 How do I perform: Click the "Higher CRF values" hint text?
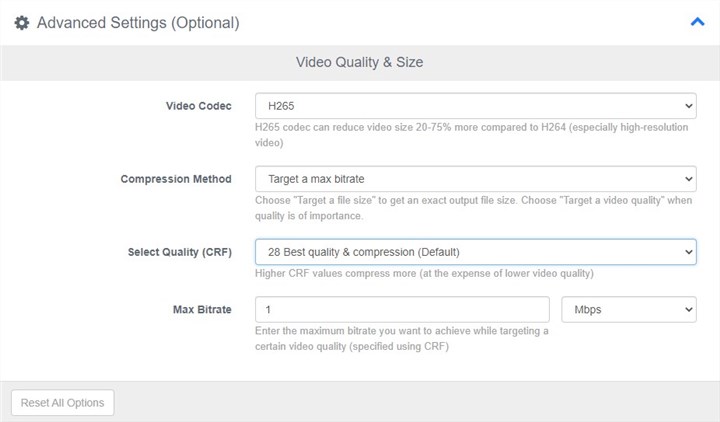click(x=424, y=274)
